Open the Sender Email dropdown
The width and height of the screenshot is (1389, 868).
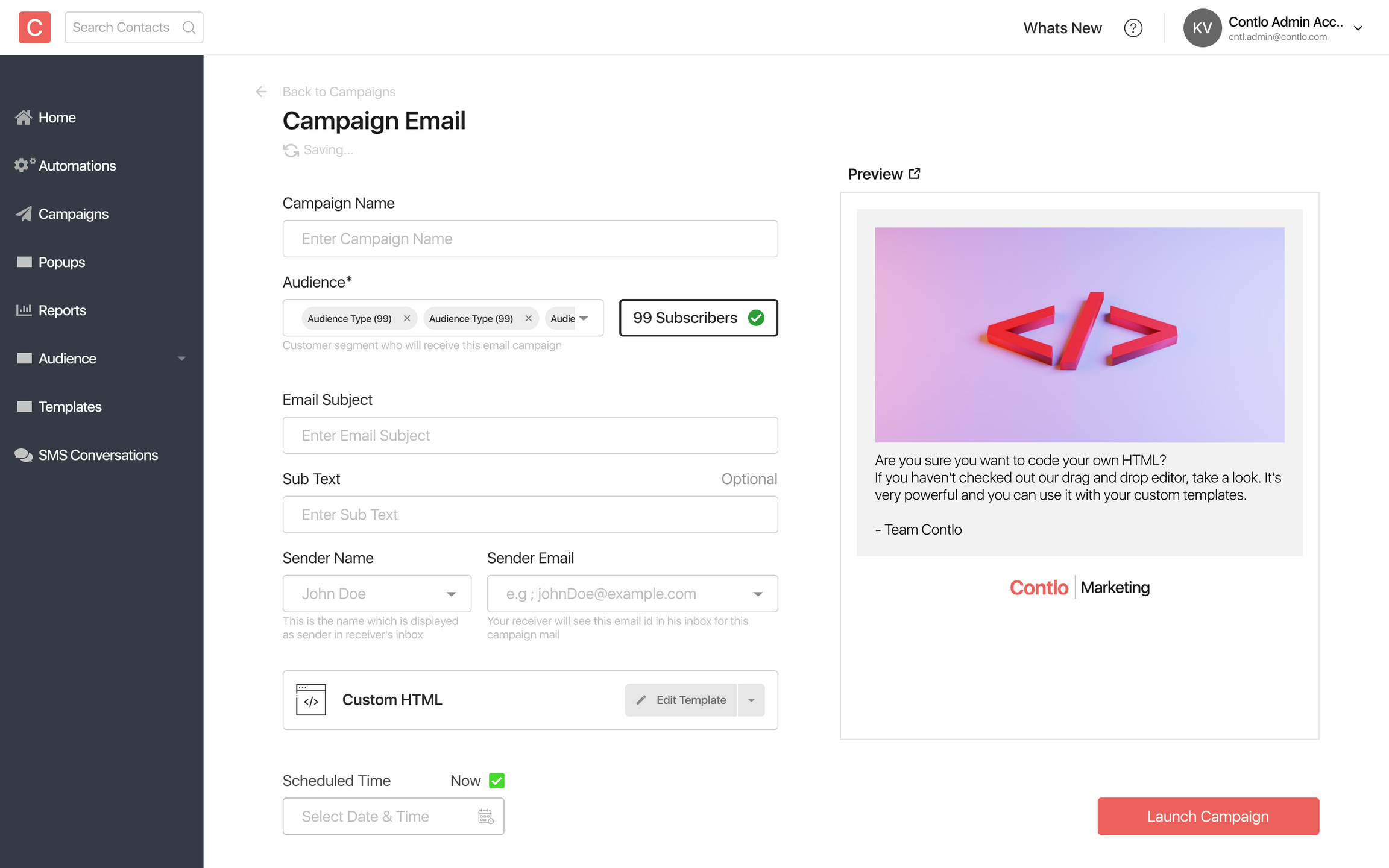coord(758,594)
